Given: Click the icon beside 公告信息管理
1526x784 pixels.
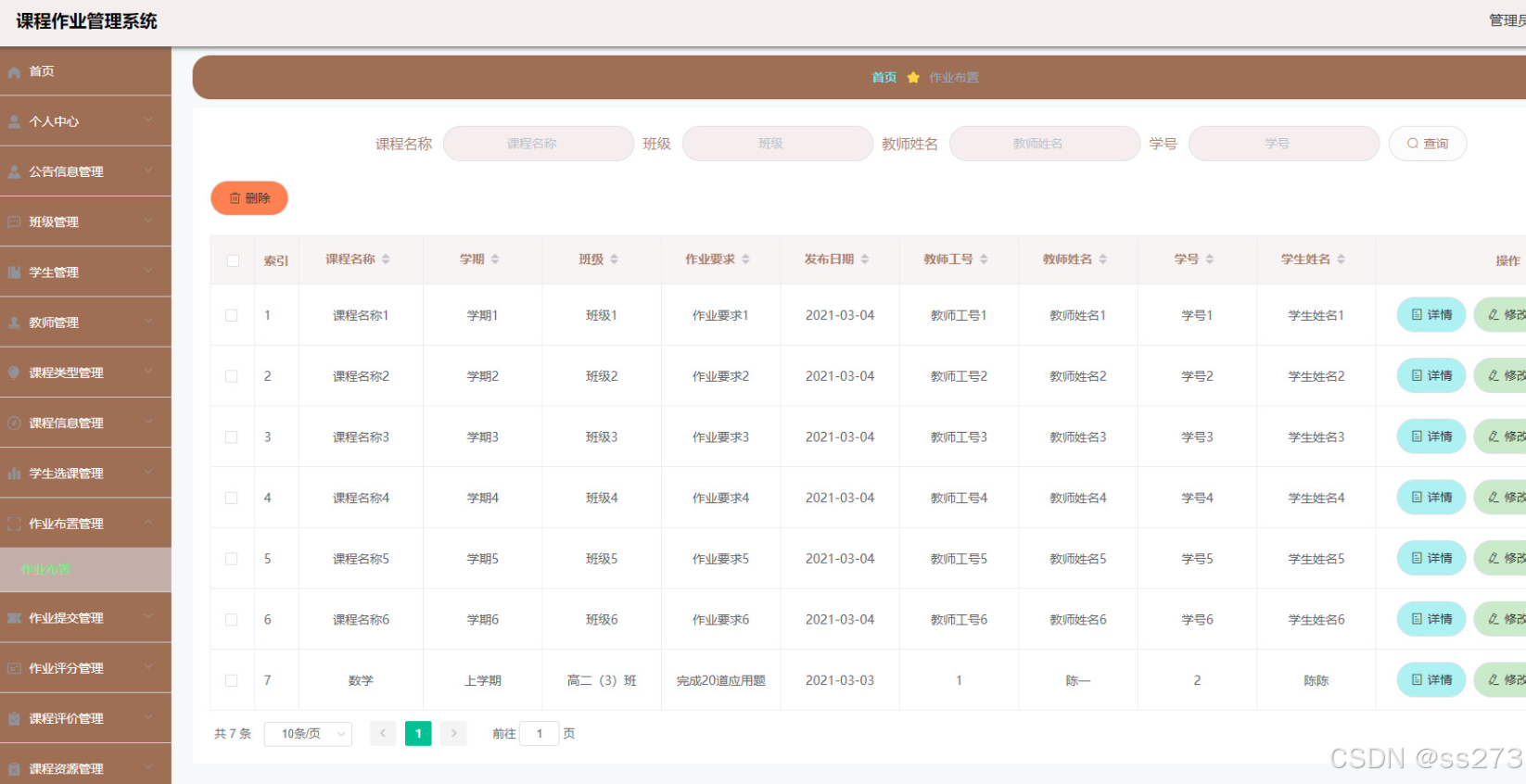Looking at the screenshot, I should 14,172.
